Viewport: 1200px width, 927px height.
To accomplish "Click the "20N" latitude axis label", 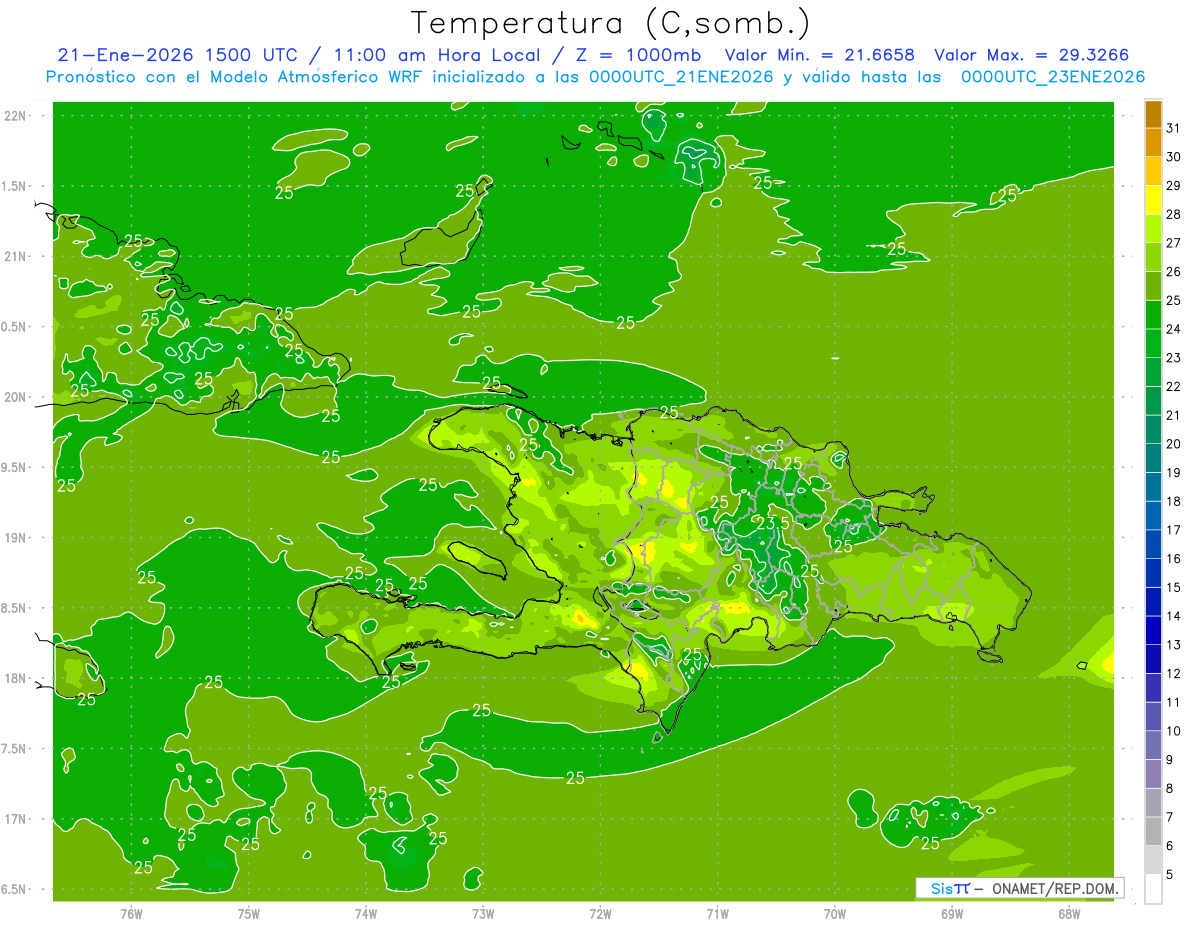I will click(16, 397).
